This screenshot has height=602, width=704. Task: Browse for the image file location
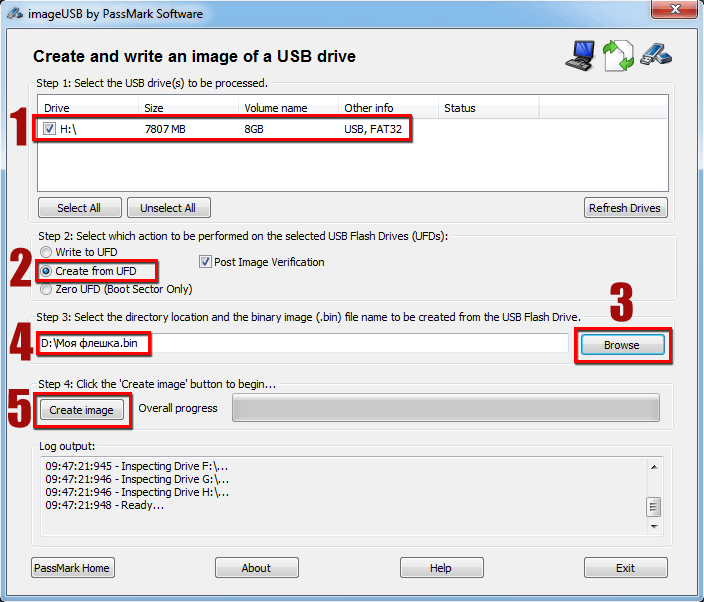pyautogui.click(x=621, y=344)
